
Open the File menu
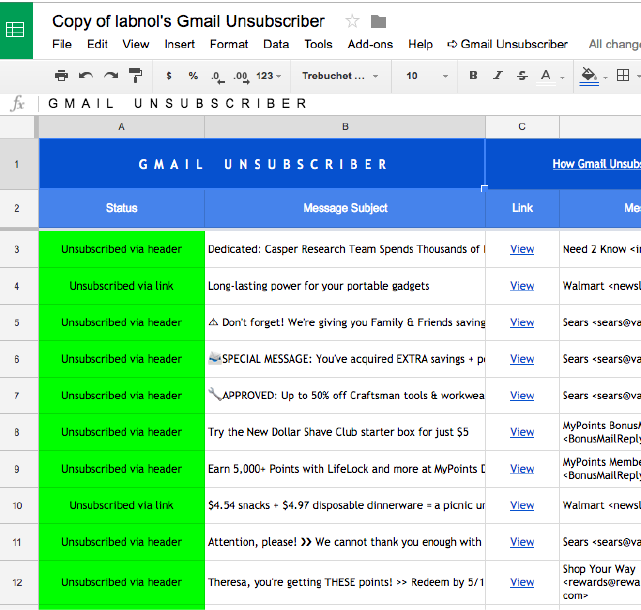[62, 44]
